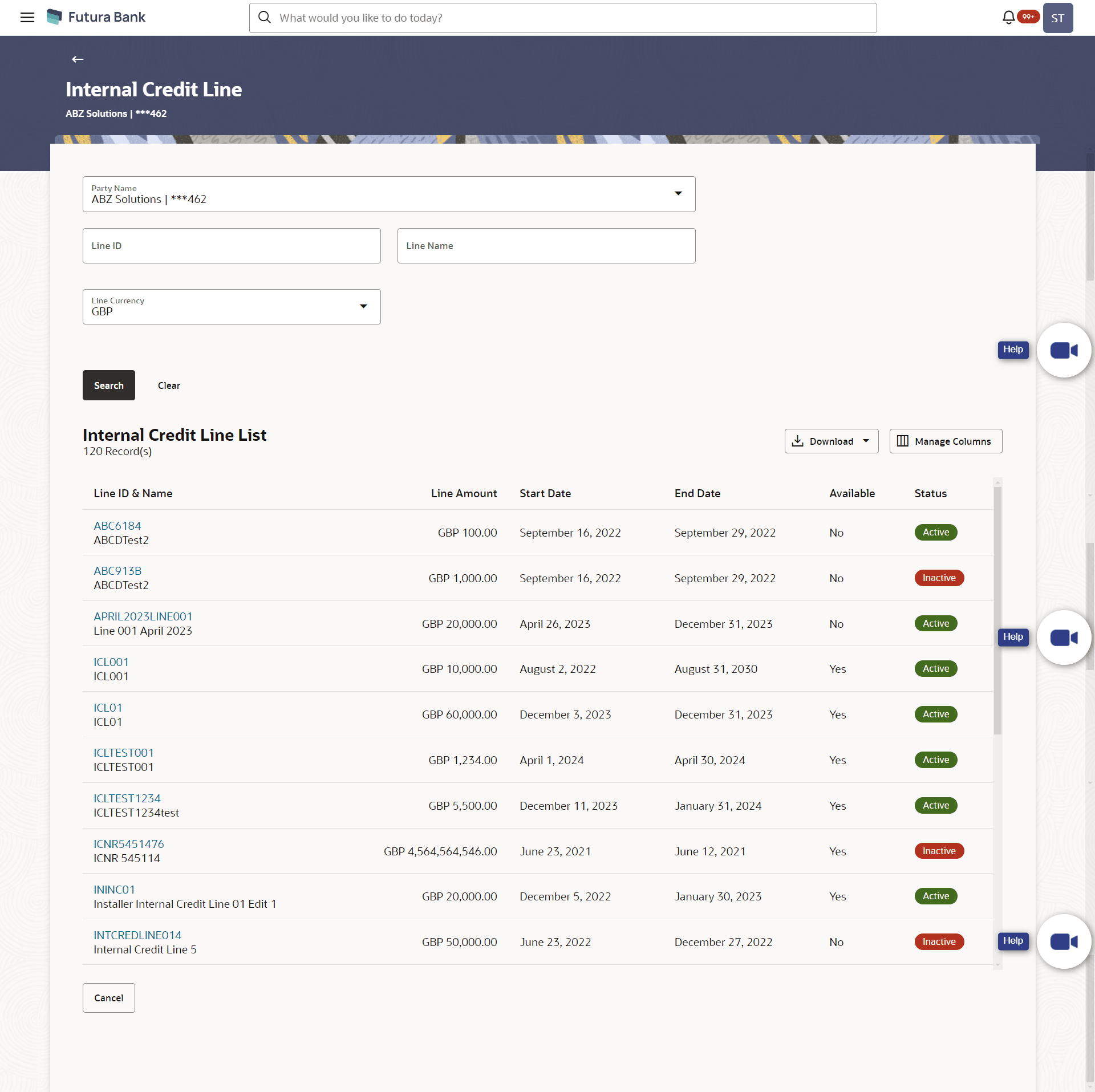Open the Line Currency dropdown

[x=363, y=306]
